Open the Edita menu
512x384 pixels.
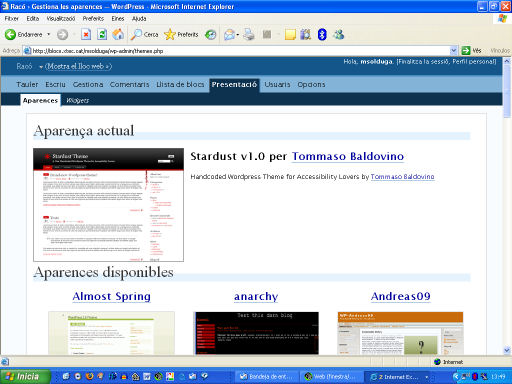pos(33,19)
